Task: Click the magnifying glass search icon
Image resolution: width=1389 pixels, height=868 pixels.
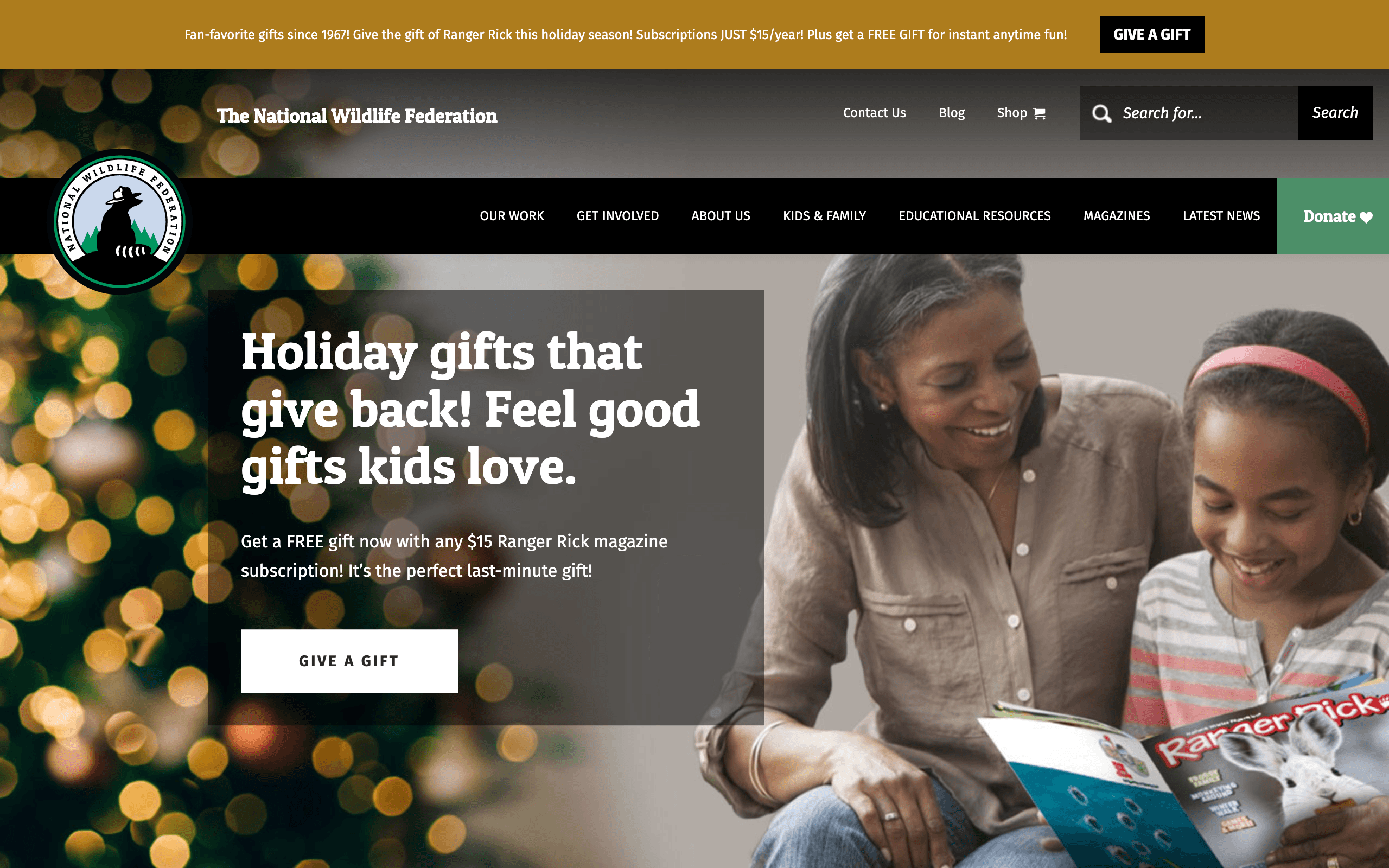Action: point(1101,113)
